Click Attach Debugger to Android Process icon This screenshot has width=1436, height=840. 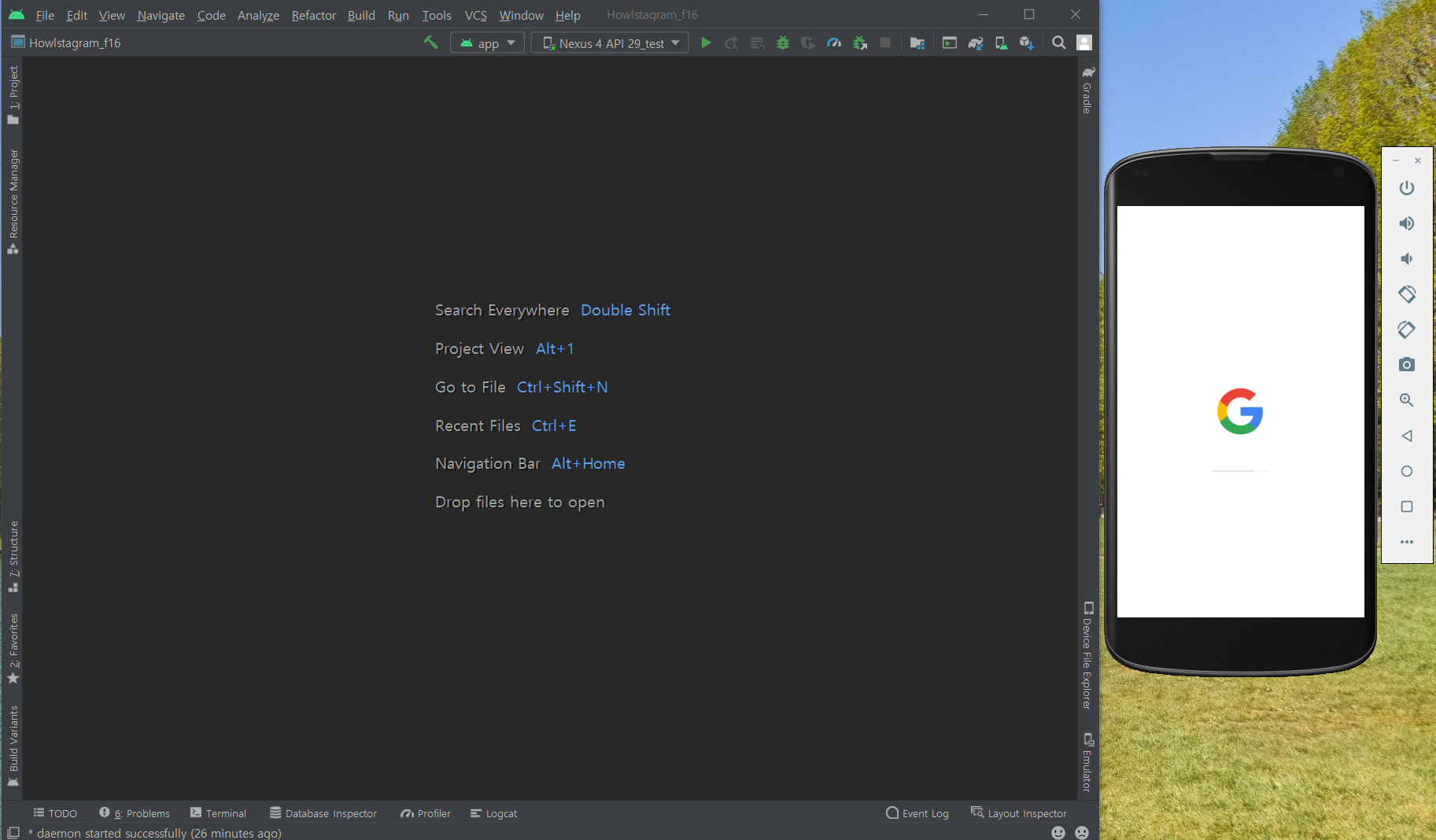[860, 42]
